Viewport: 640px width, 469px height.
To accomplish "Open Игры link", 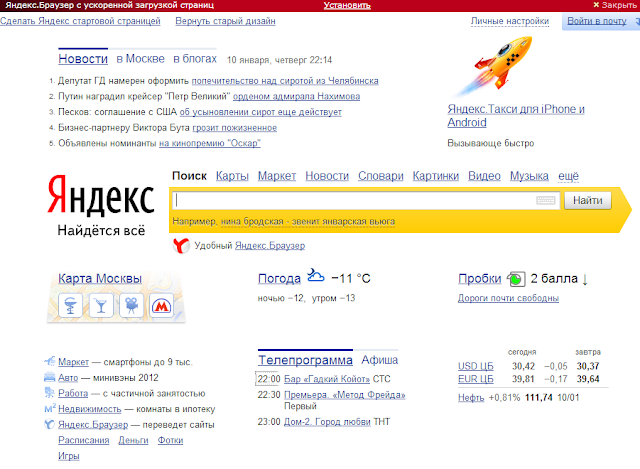I will (69, 456).
